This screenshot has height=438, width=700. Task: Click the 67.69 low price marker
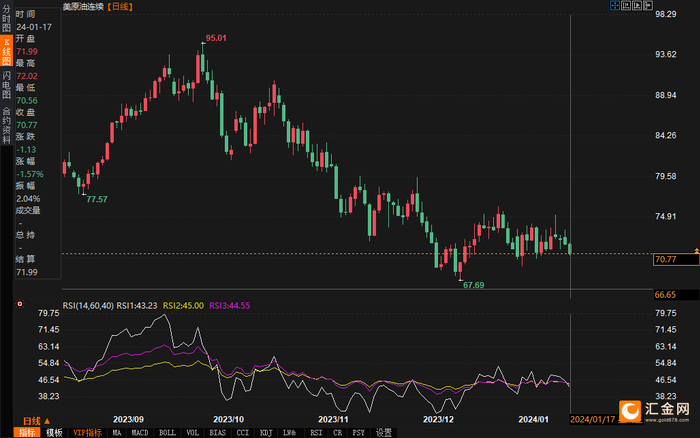tap(474, 285)
